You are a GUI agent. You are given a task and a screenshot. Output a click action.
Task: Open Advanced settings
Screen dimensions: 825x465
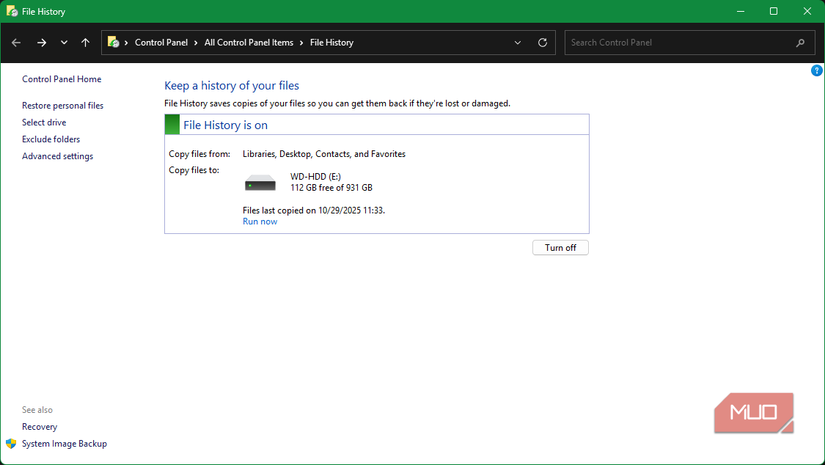pyautogui.click(x=57, y=156)
